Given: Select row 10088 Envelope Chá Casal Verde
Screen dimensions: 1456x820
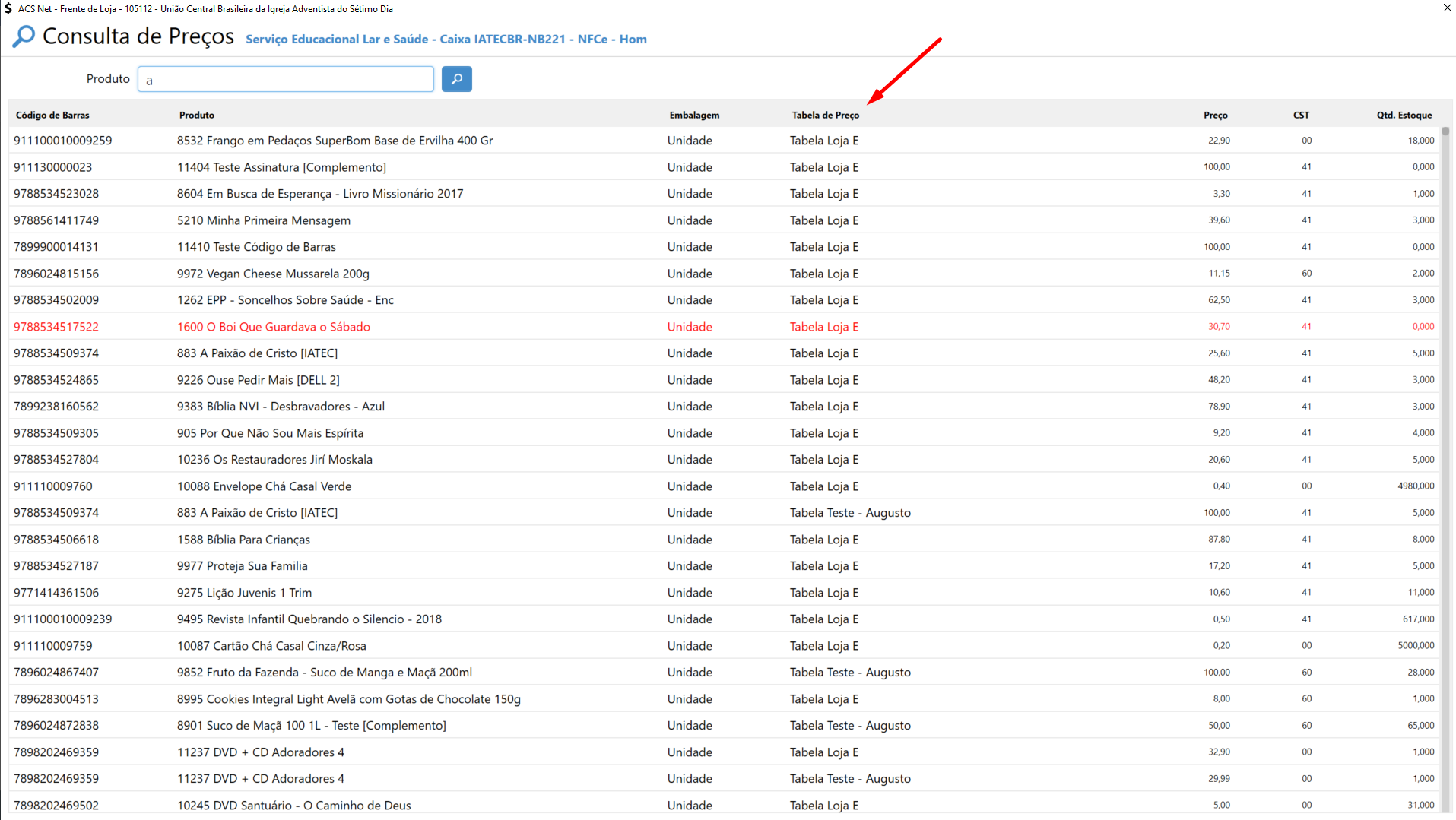Looking at the screenshot, I should 725,486.
